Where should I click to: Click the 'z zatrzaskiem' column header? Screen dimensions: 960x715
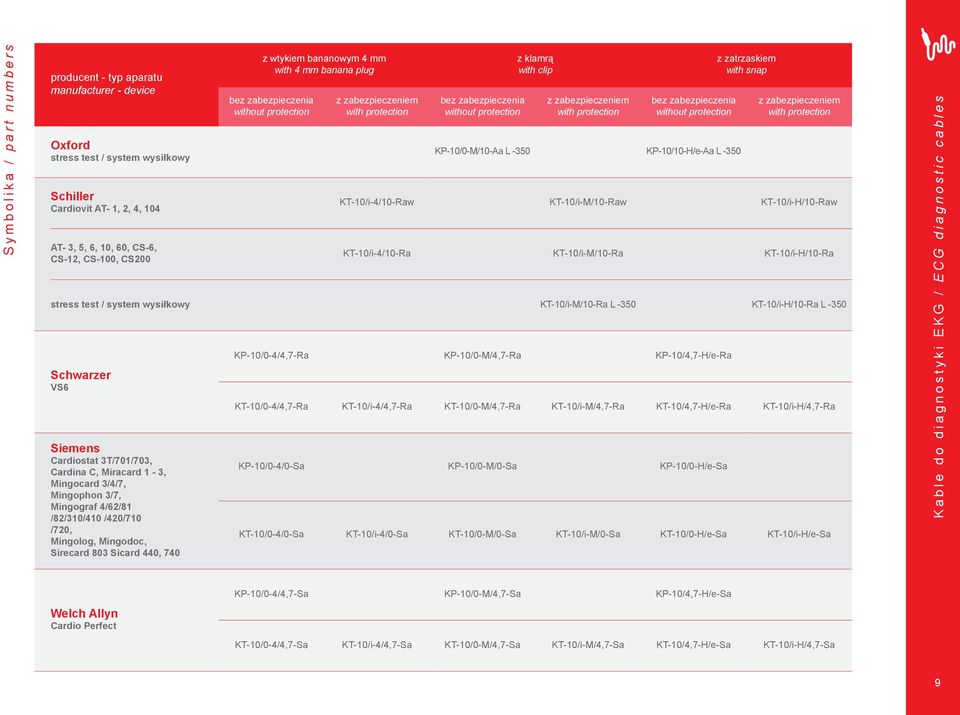(746, 59)
